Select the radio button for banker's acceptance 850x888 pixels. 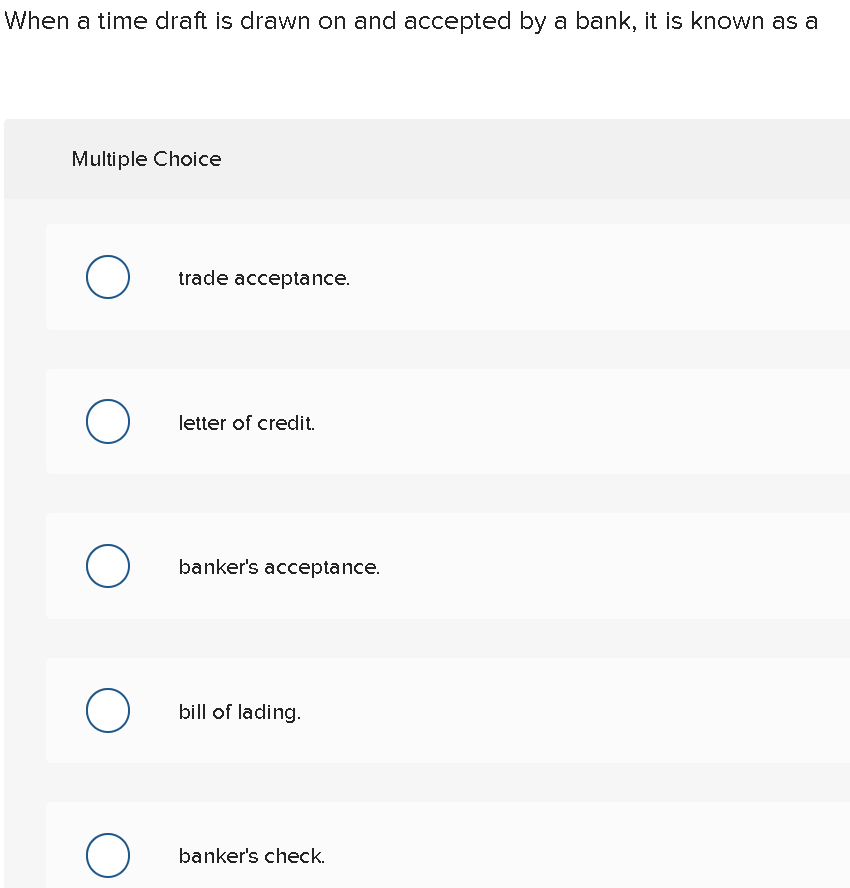(108, 566)
